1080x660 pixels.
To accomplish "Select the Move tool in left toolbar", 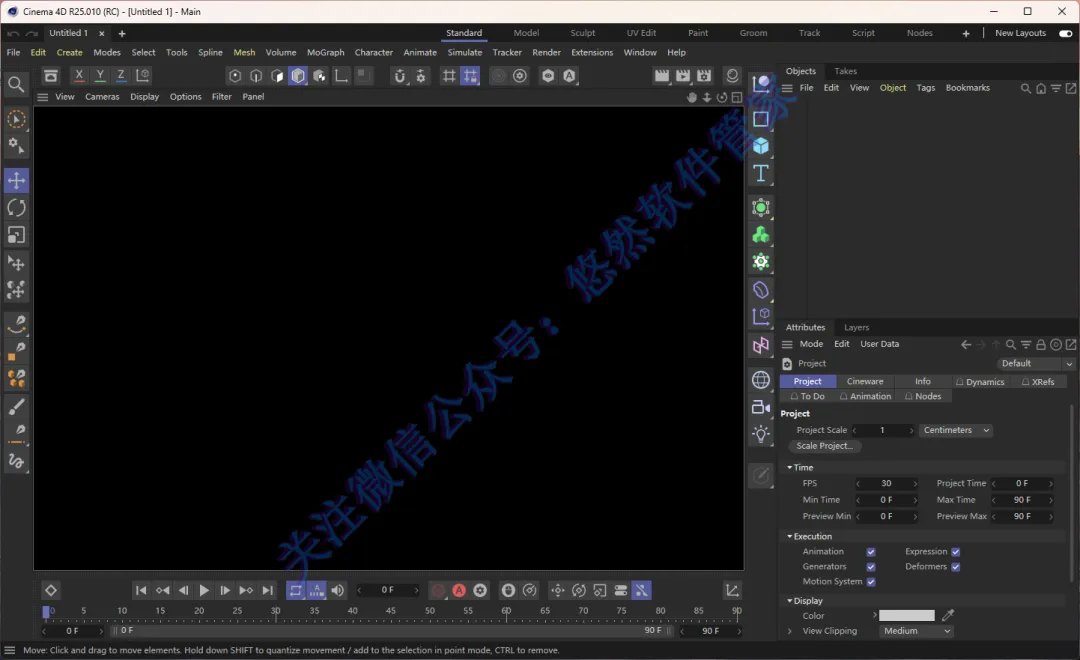I will click(x=17, y=181).
